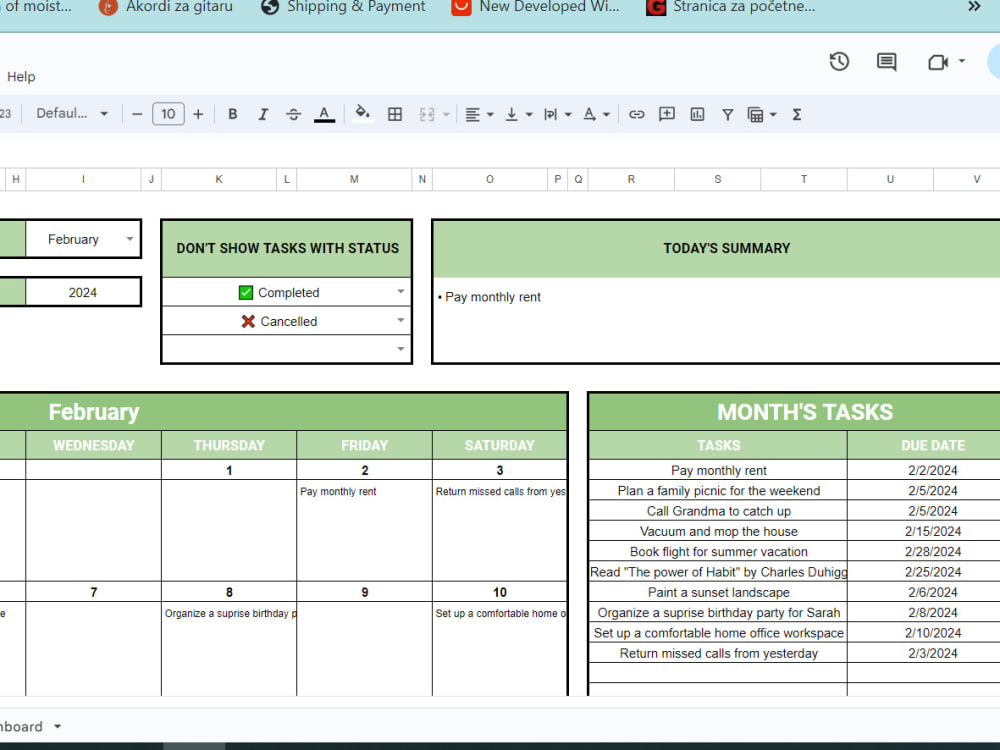Select task Paint a sunset landscape
The width and height of the screenshot is (1000, 750).
719,592
